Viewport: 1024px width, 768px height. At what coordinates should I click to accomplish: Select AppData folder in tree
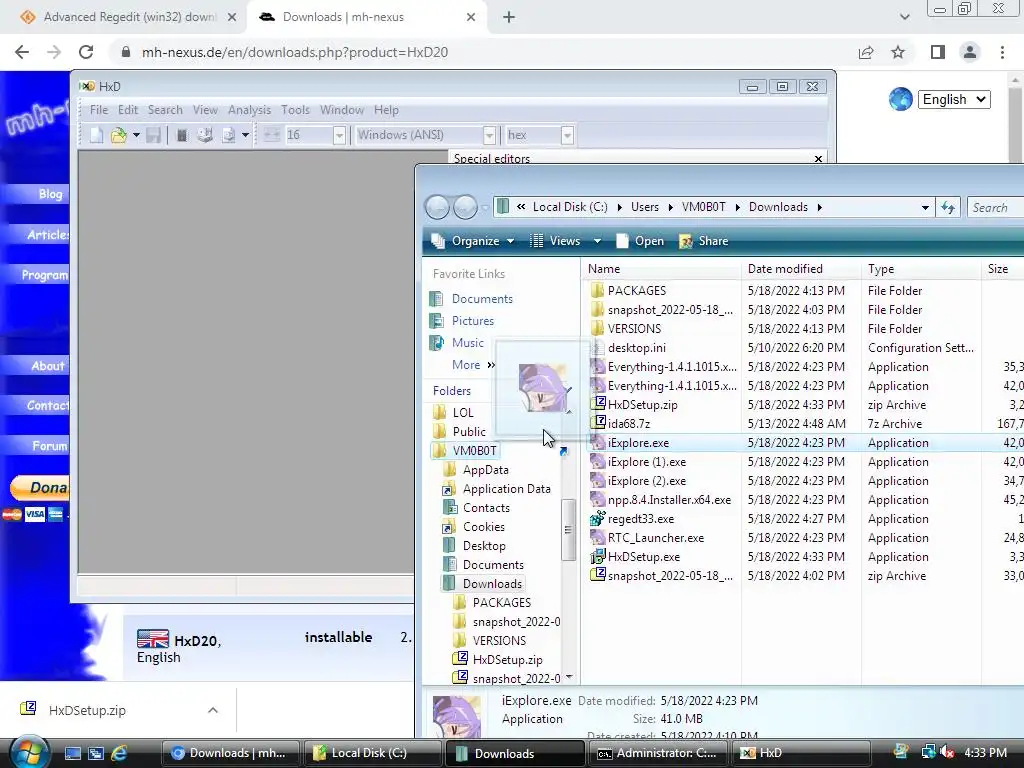tap(485, 470)
